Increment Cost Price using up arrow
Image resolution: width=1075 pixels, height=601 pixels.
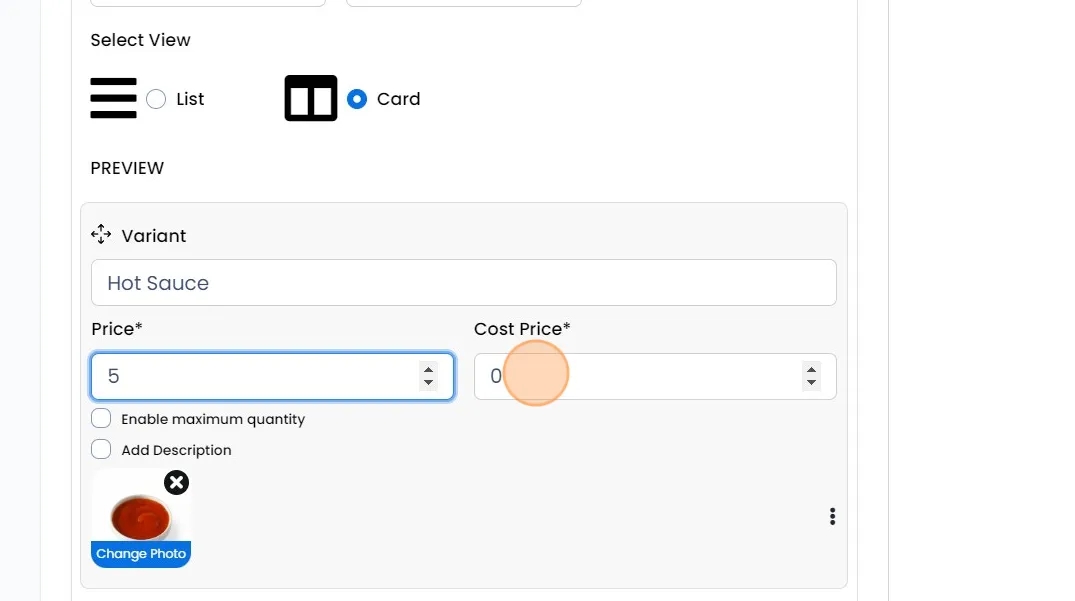tap(811, 369)
